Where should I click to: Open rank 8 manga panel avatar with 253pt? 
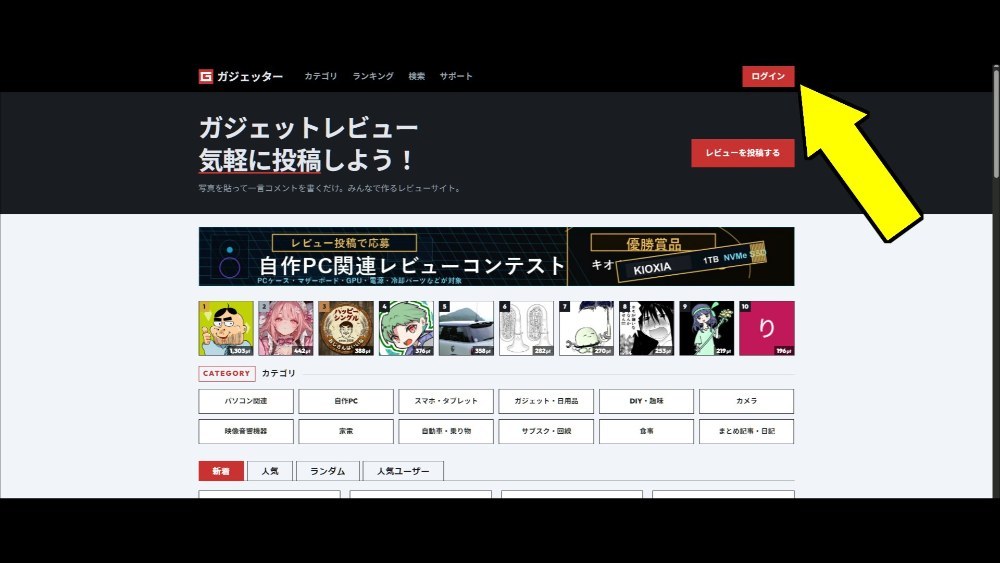pyautogui.click(x=647, y=328)
